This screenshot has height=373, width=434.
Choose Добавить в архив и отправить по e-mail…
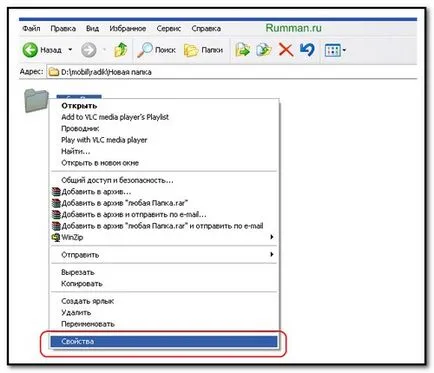coord(164,214)
